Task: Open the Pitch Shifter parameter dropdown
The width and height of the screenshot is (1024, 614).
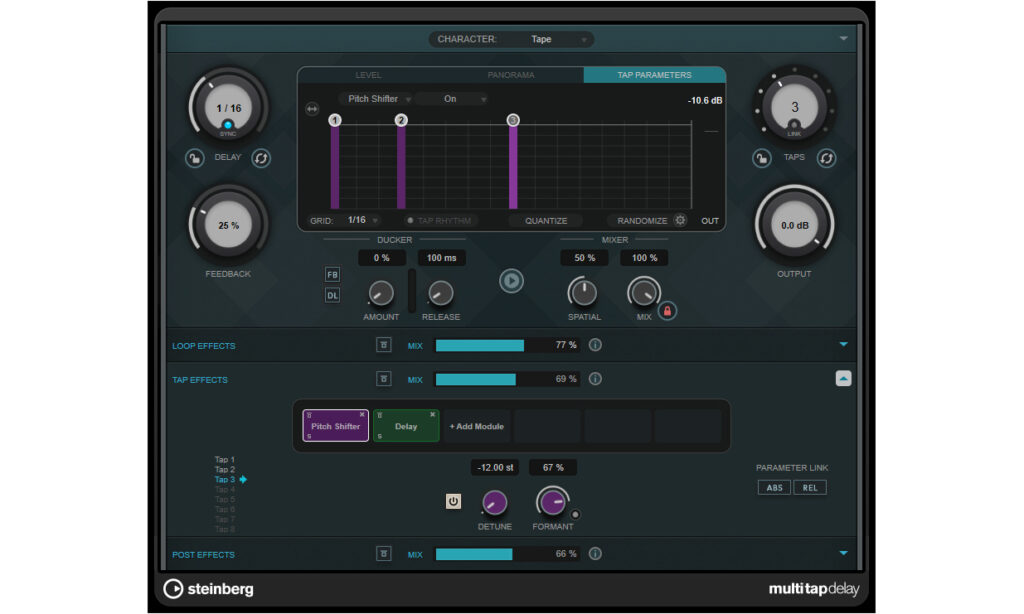Action: 377,99
